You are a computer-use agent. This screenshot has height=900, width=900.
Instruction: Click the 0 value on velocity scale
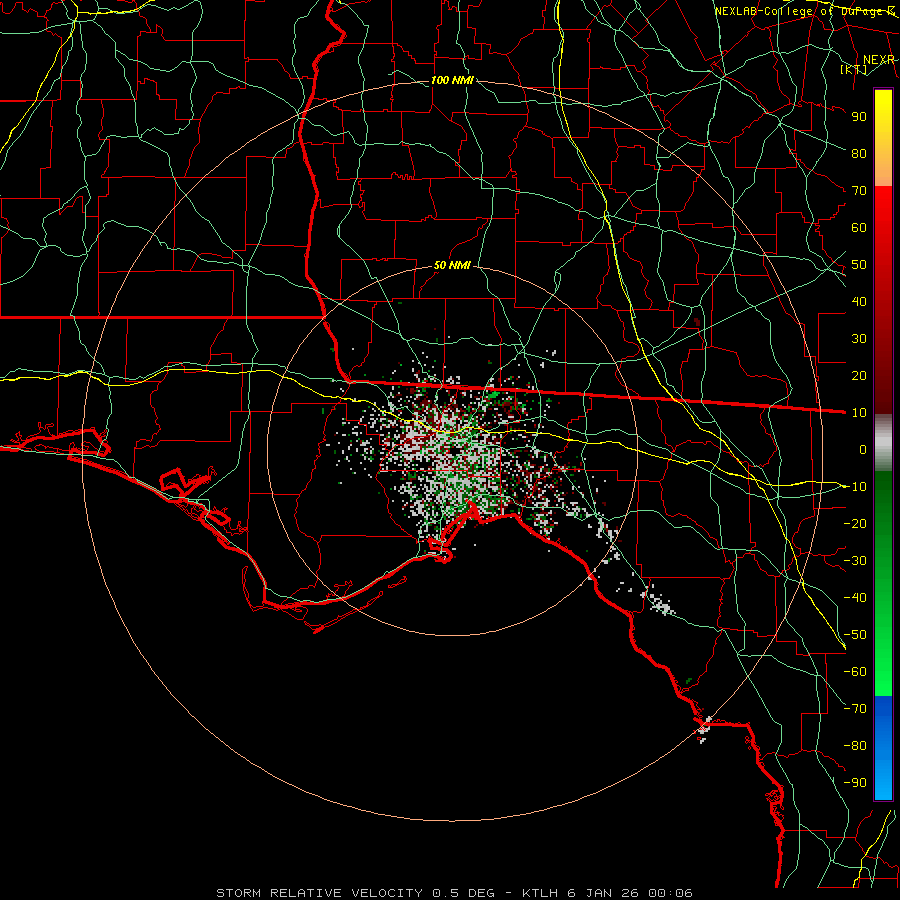tap(863, 449)
